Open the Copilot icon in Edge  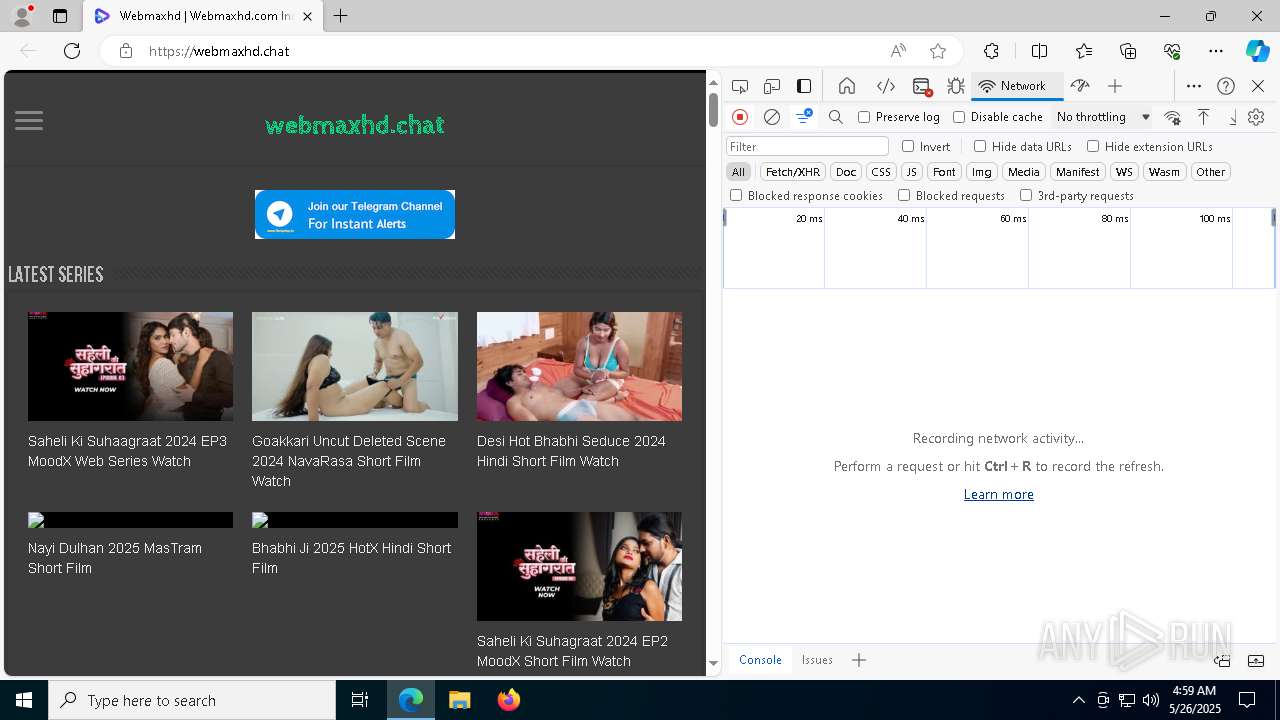coord(1257,51)
